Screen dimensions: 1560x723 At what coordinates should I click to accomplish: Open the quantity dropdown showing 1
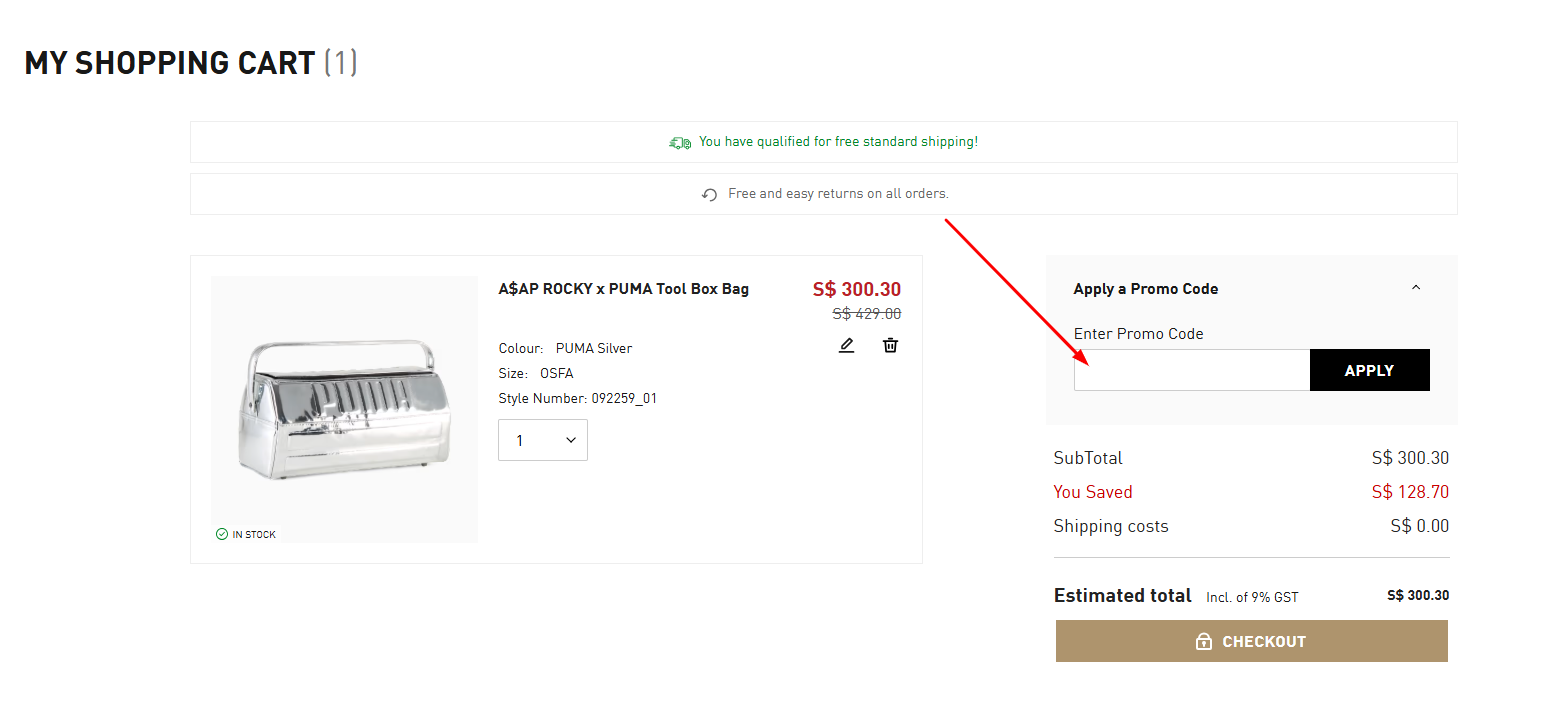[543, 440]
